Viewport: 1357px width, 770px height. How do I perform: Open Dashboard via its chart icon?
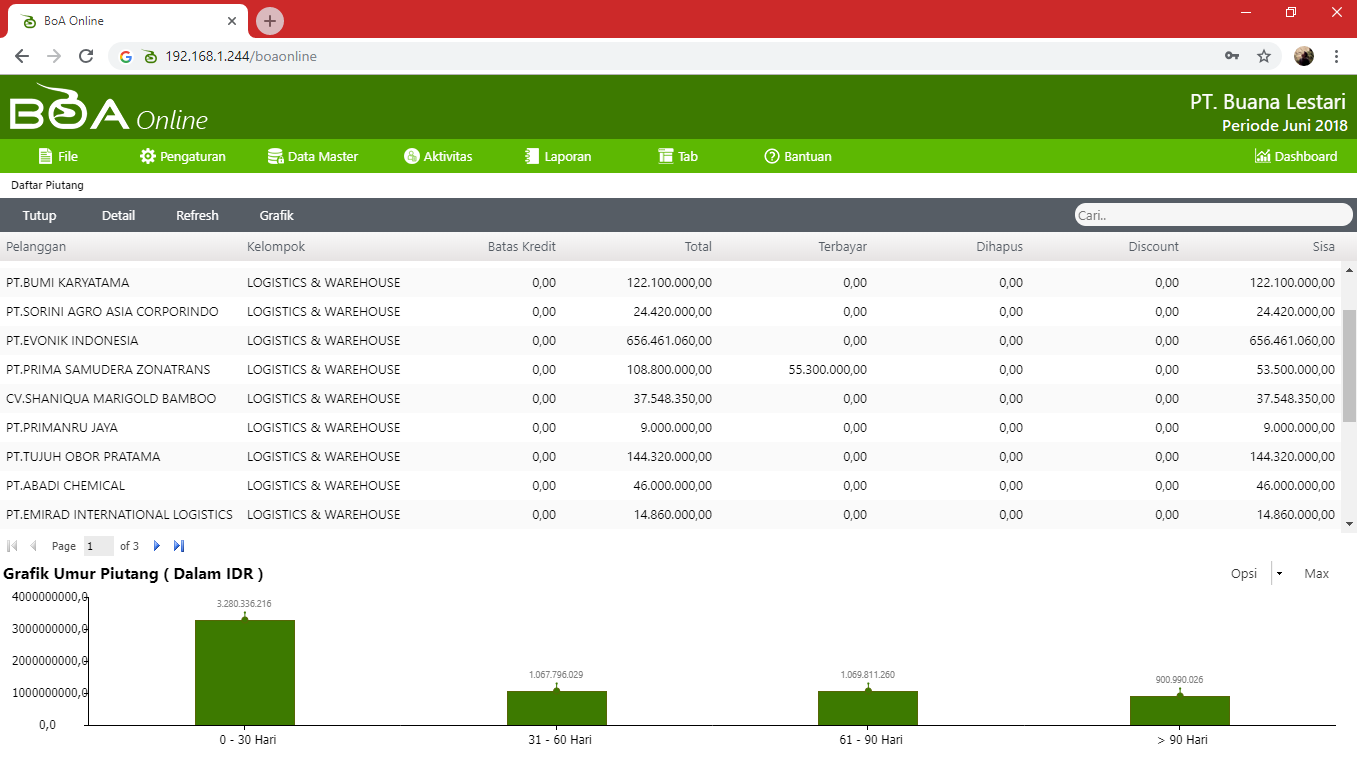click(x=1262, y=156)
